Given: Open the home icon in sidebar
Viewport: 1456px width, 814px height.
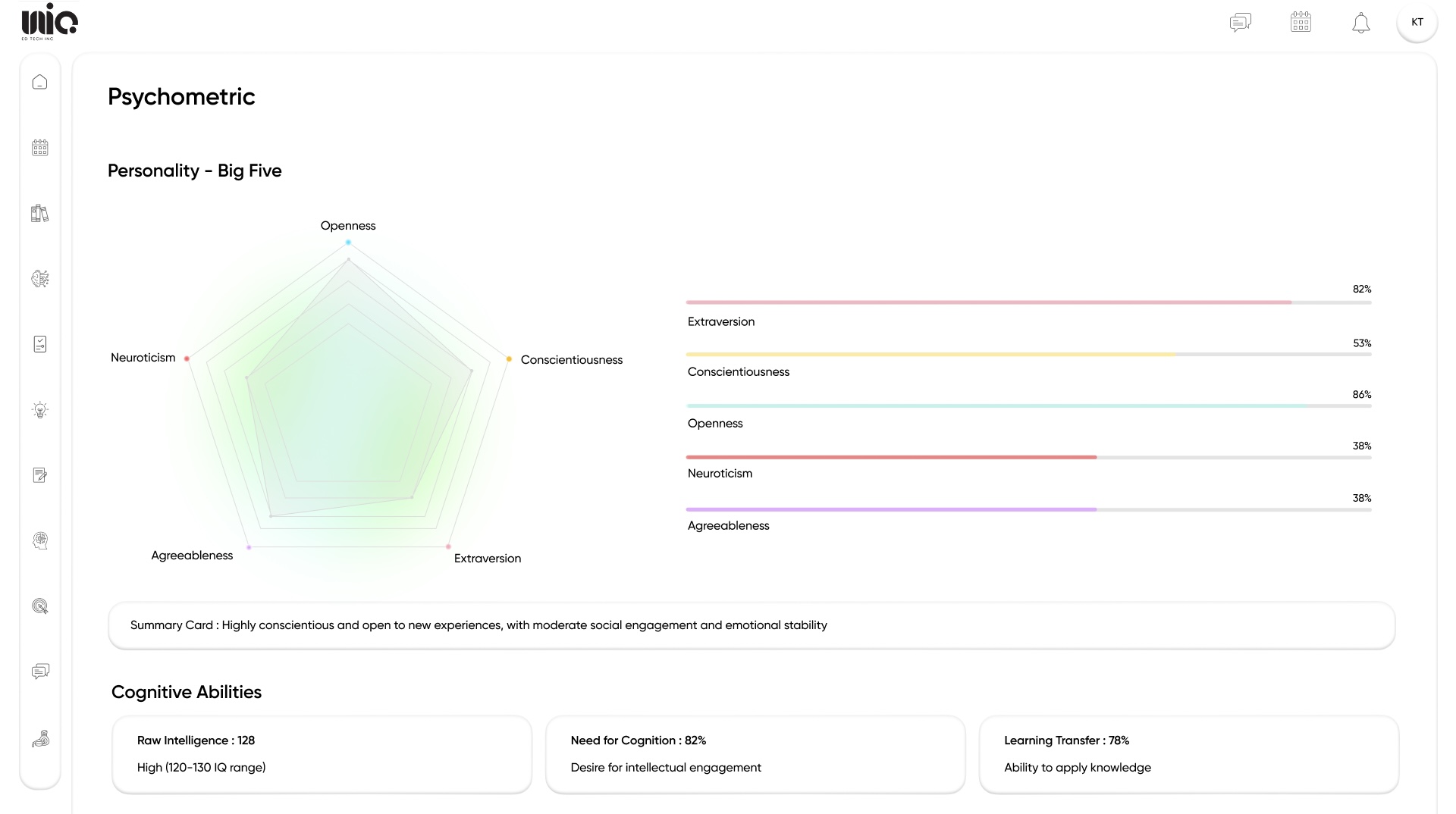Looking at the screenshot, I should (40, 82).
